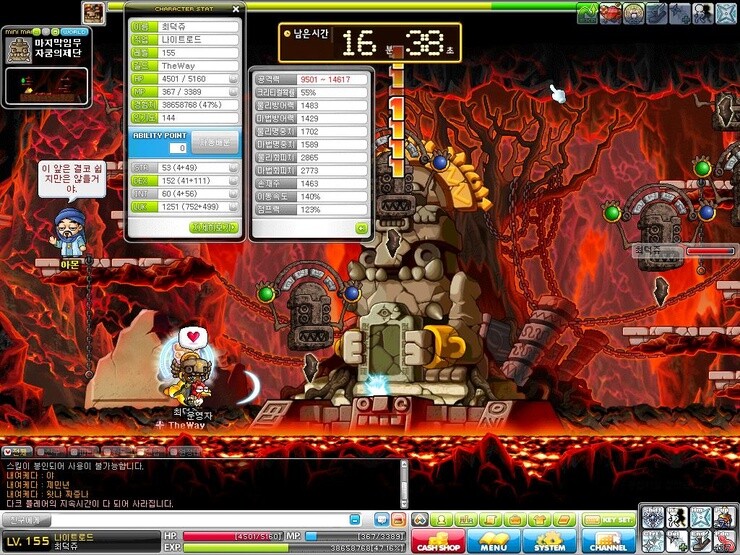
Task: Click the HP row arrow button
Action: click(233, 79)
